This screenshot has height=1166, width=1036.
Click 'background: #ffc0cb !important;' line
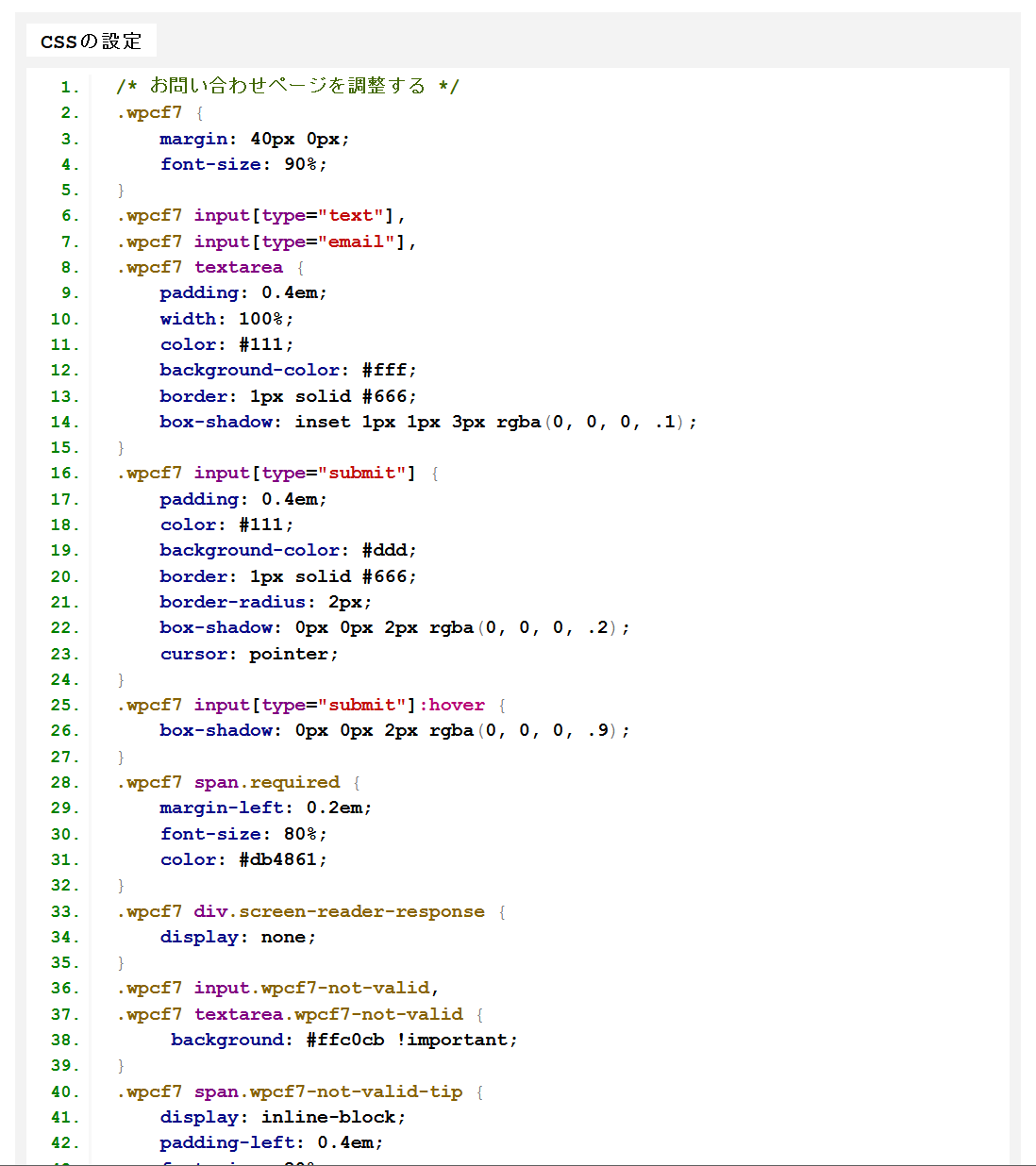(344, 1041)
